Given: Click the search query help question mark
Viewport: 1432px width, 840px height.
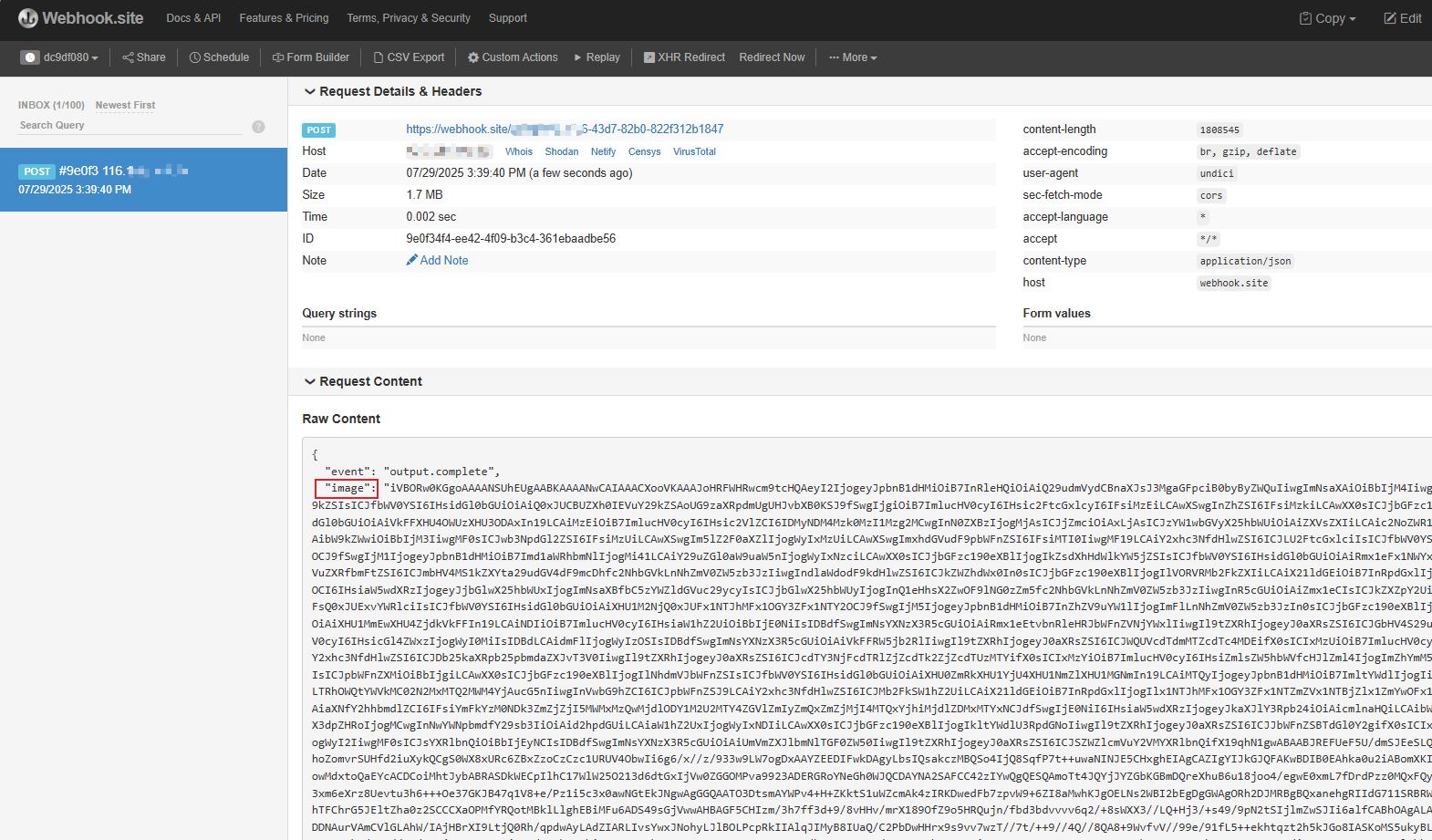Looking at the screenshot, I should coord(258,127).
